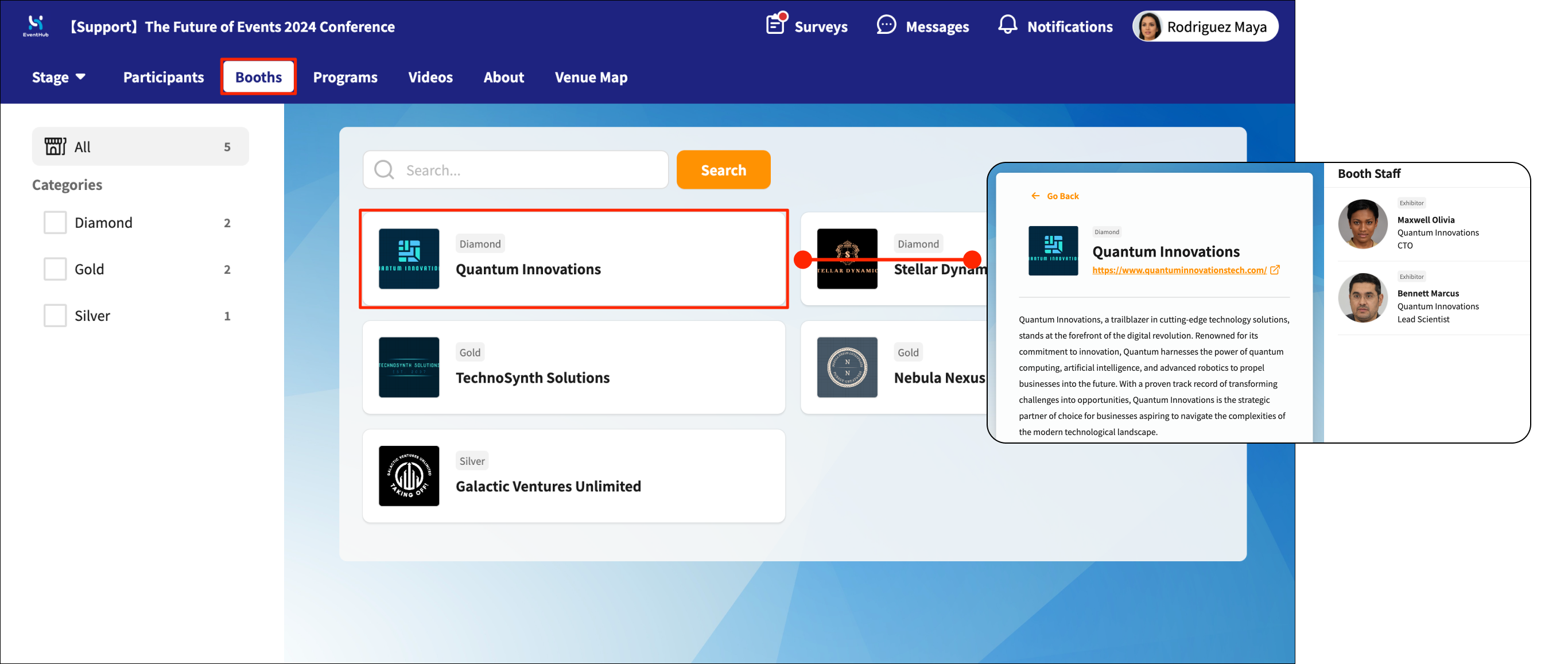Viewport: 1568px width, 664px height.
Task: Check the Diamond category checkbox
Action: click(x=55, y=223)
